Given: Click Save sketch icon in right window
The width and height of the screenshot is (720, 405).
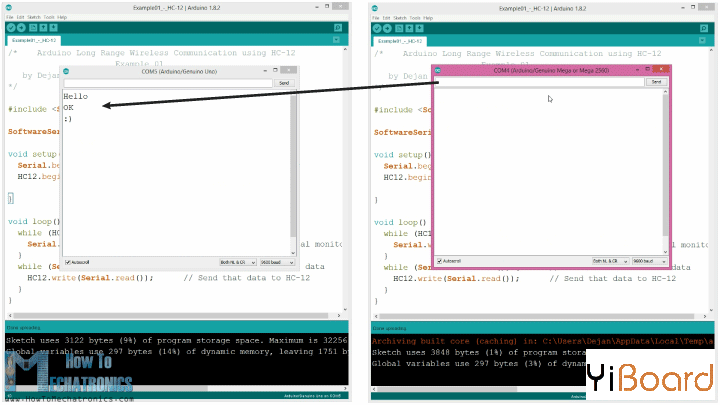Looking at the screenshot, I should tap(420, 28).
